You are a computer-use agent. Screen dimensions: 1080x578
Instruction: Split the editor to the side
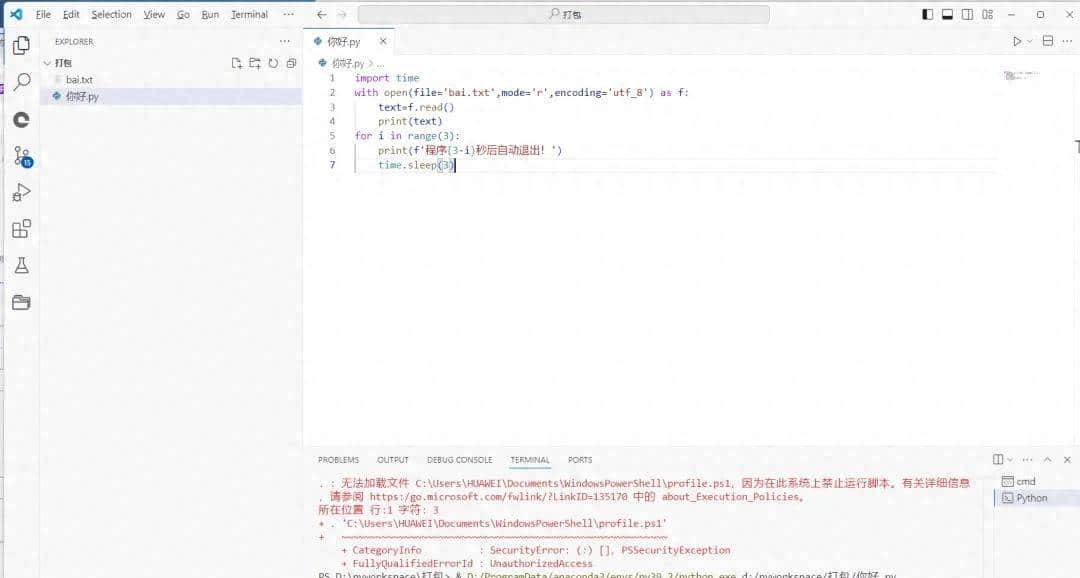[1048, 41]
